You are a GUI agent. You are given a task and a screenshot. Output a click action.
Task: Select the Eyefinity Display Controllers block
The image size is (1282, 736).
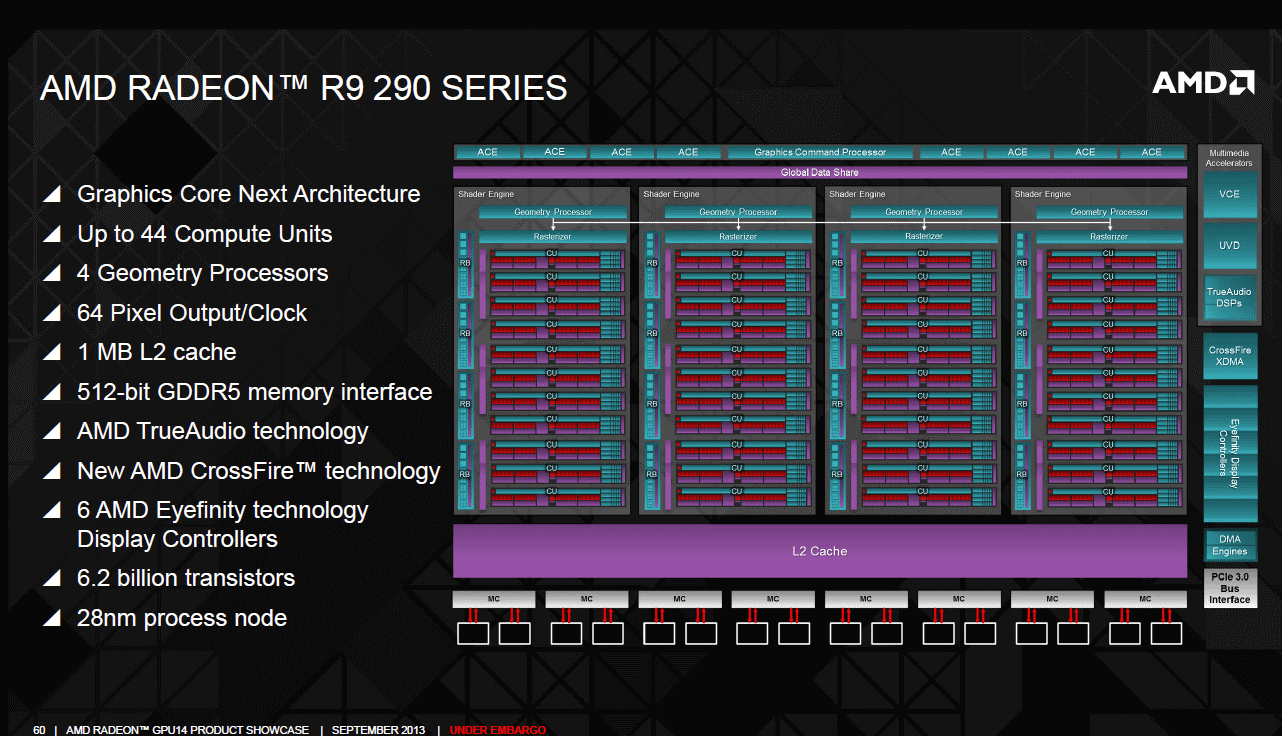pyautogui.click(x=1229, y=453)
